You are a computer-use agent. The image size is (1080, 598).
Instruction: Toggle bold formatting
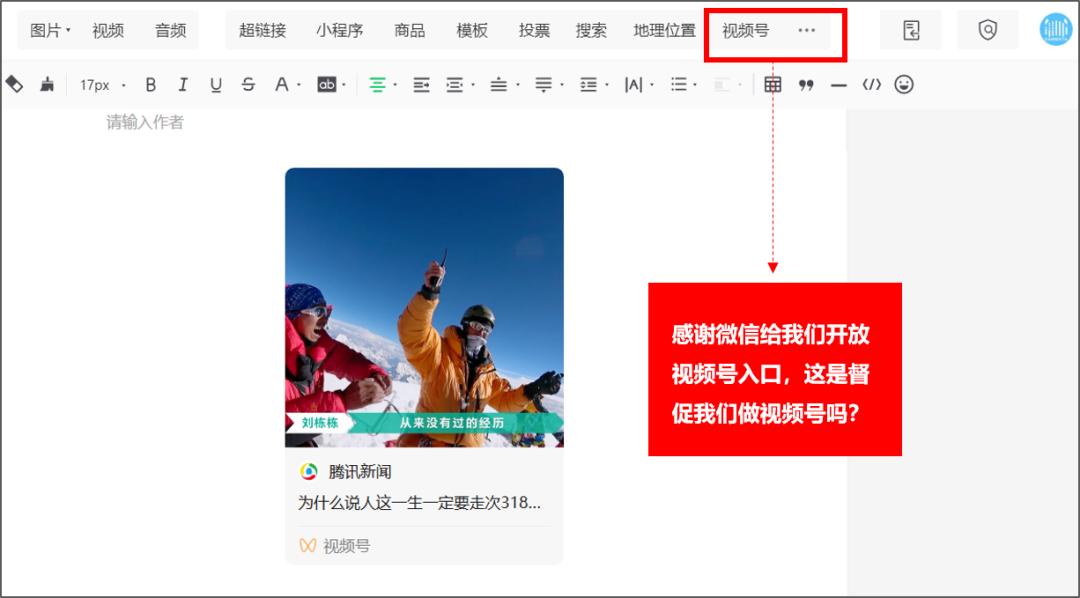tap(150, 85)
